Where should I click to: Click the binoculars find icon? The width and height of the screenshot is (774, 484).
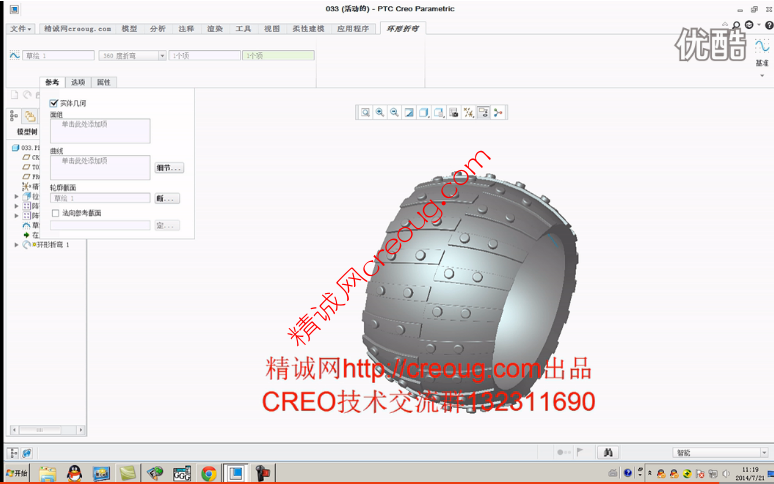(x=608, y=452)
